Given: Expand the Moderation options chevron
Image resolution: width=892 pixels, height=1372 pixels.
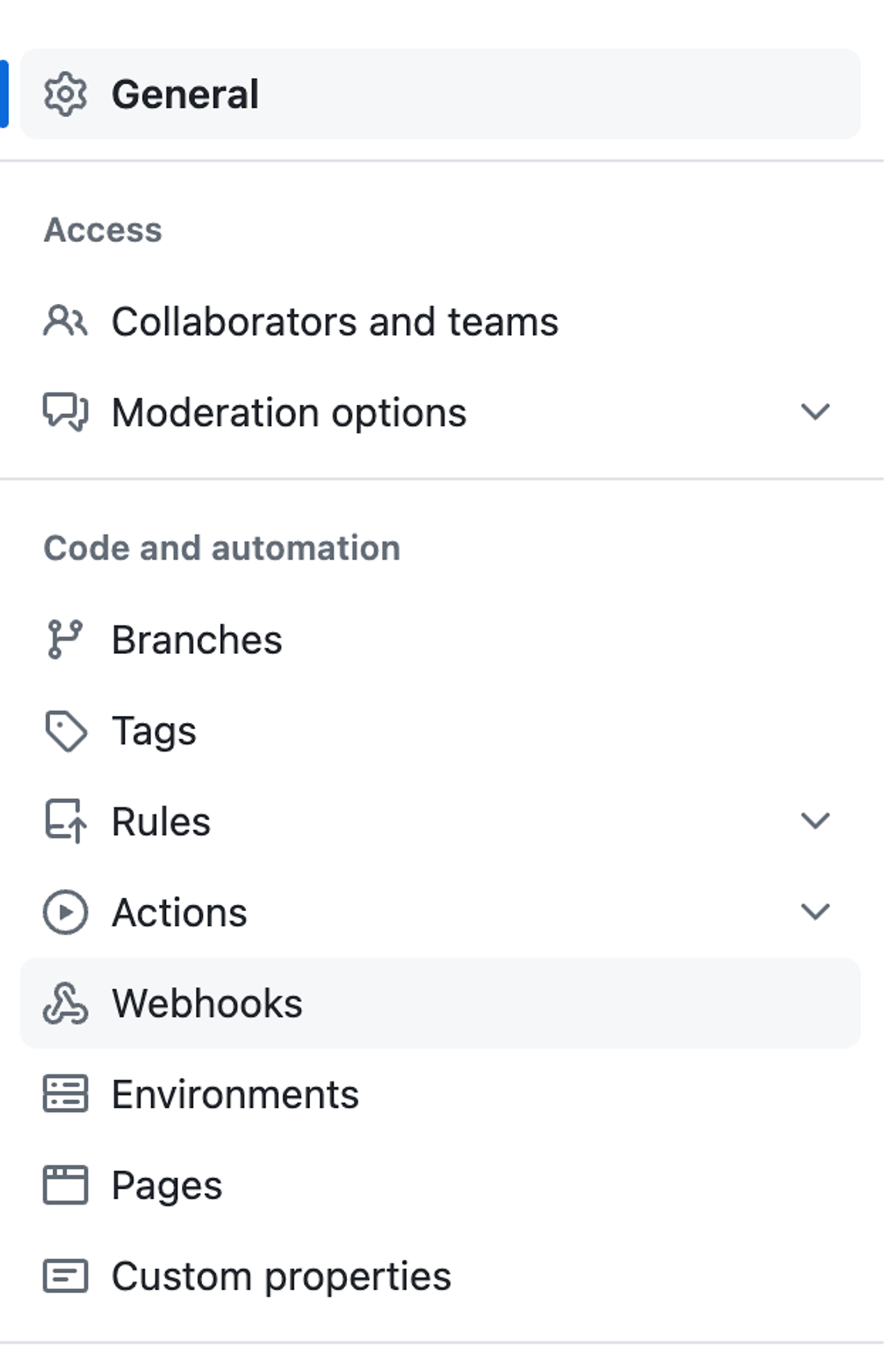Looking at the screenshot, I should tap(815, 412).
